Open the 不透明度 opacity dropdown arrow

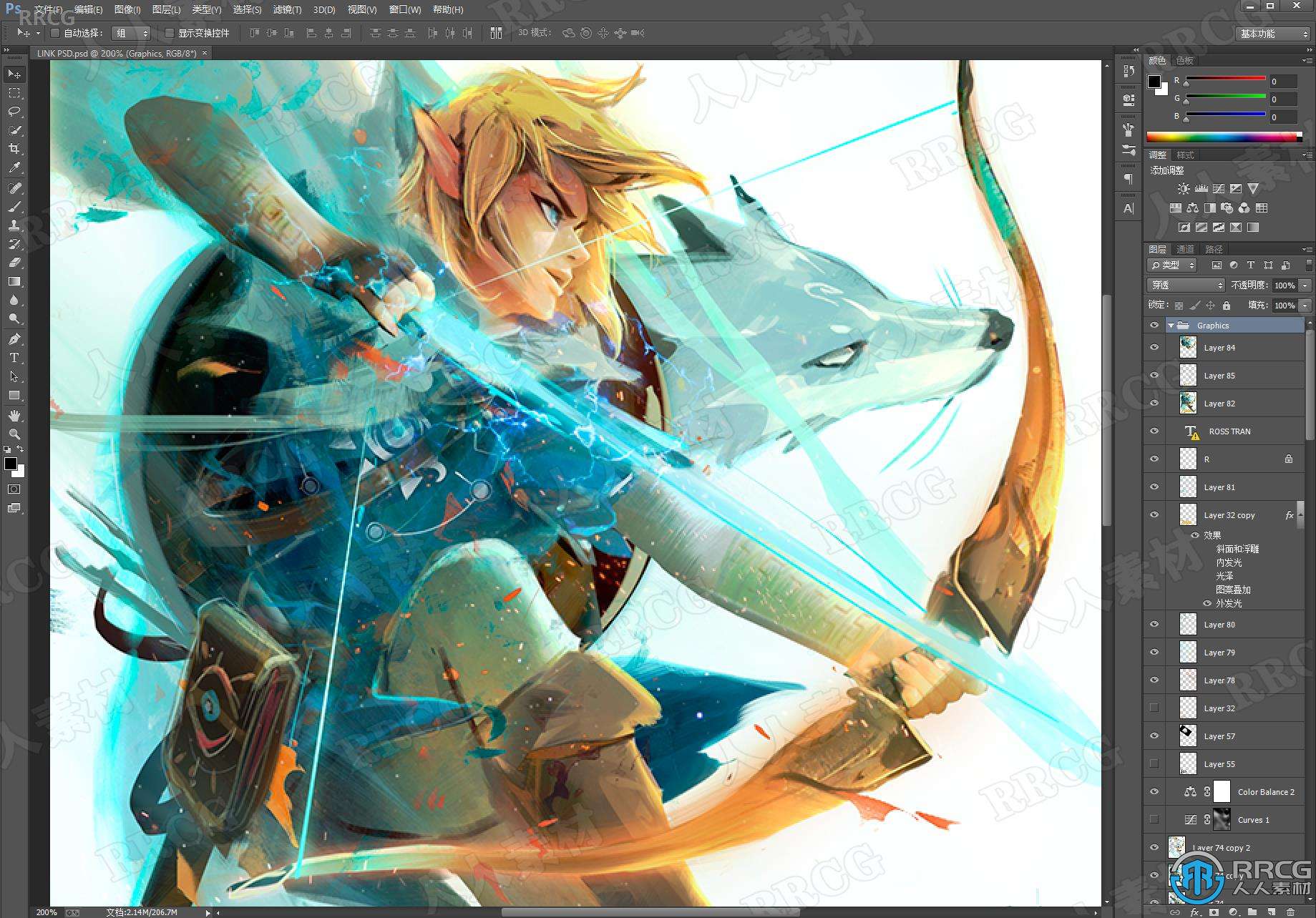1305,285
